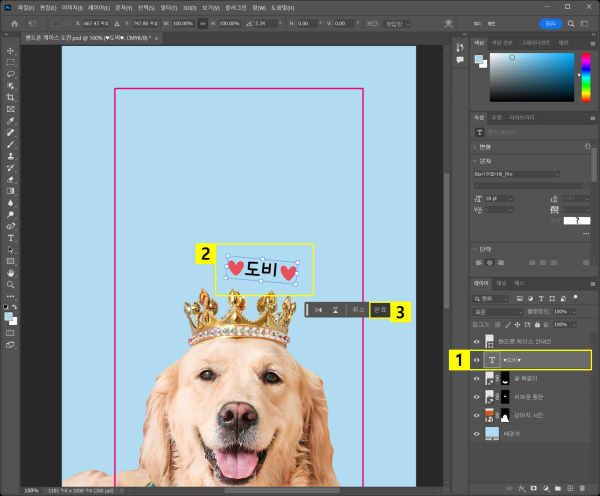Open the layer blending mode dropdown
This screenshot has height=496, width=600.
[497, 311]
